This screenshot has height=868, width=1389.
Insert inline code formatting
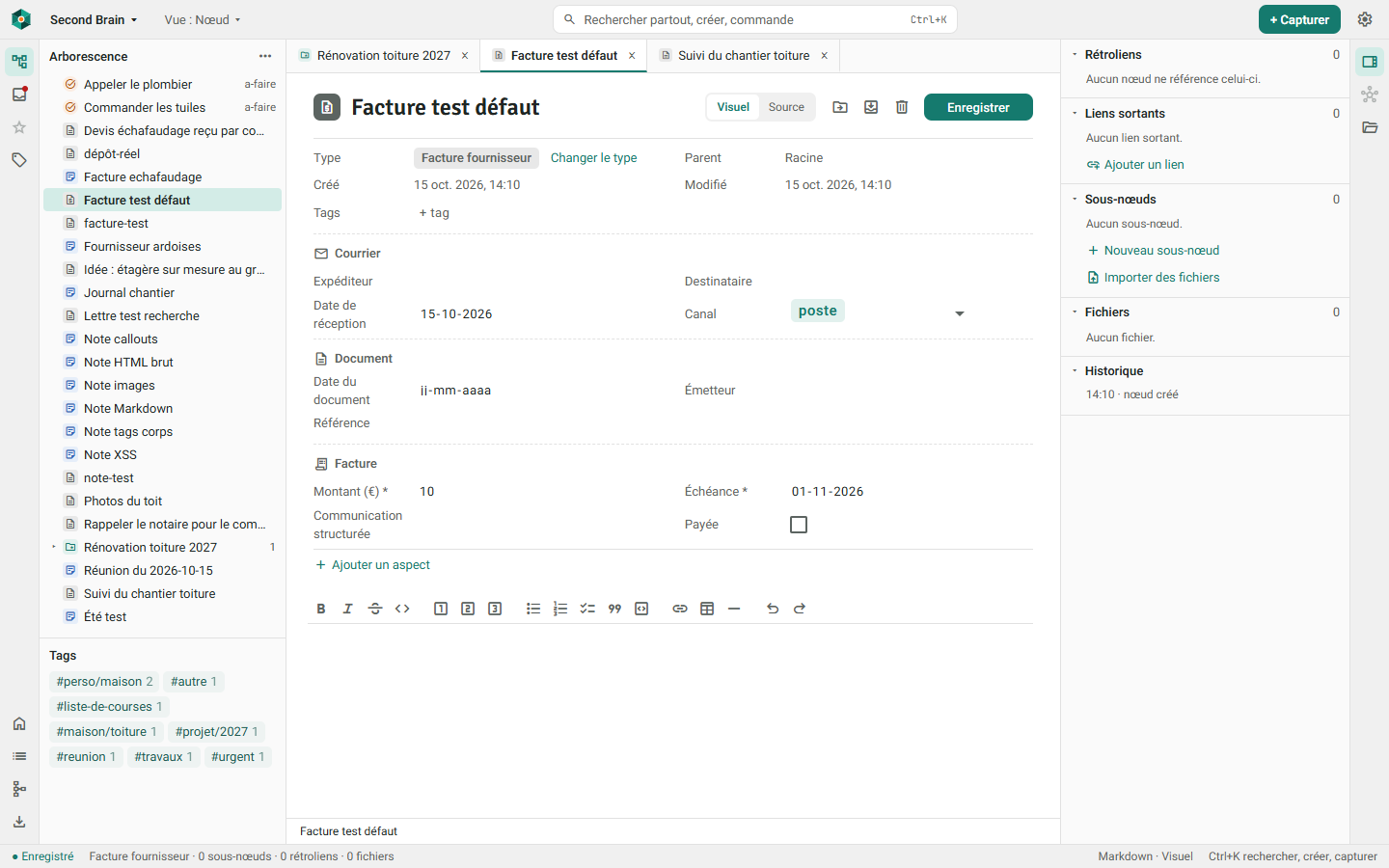pyautogui.click(x=402, y=609)
